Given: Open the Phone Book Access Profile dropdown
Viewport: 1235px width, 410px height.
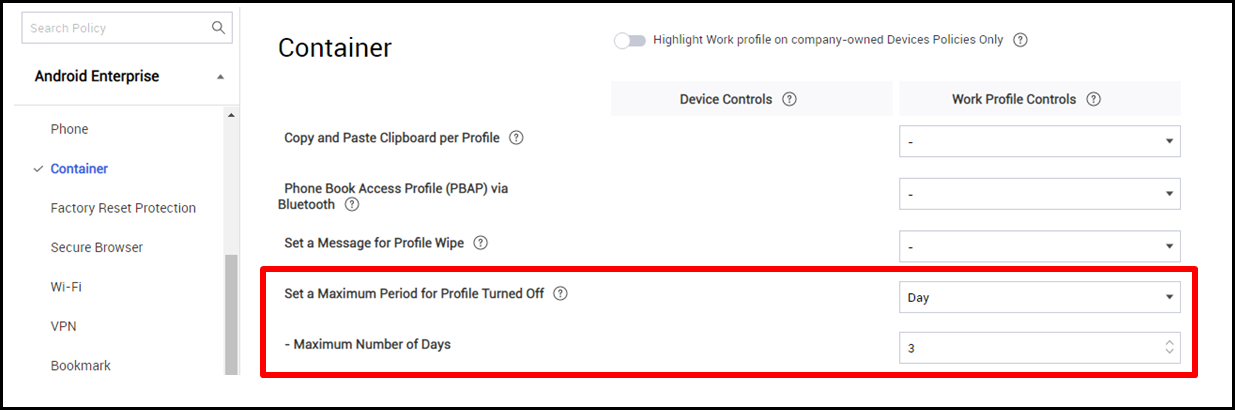Looking at the screenshot, I should pyautogui.click(x=1040, y=194).
